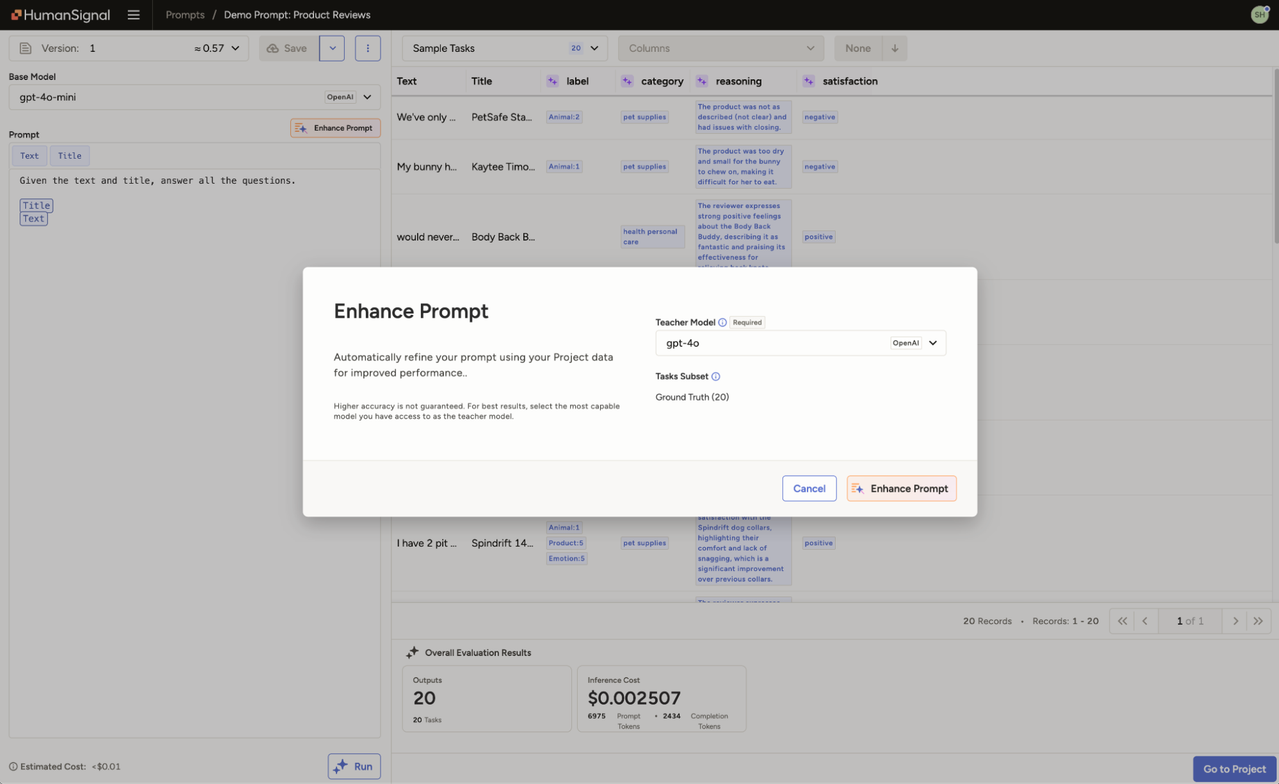Open the Prompts breadcrumb menu item
1279x784 pixels.
click(x=184, y=15)
